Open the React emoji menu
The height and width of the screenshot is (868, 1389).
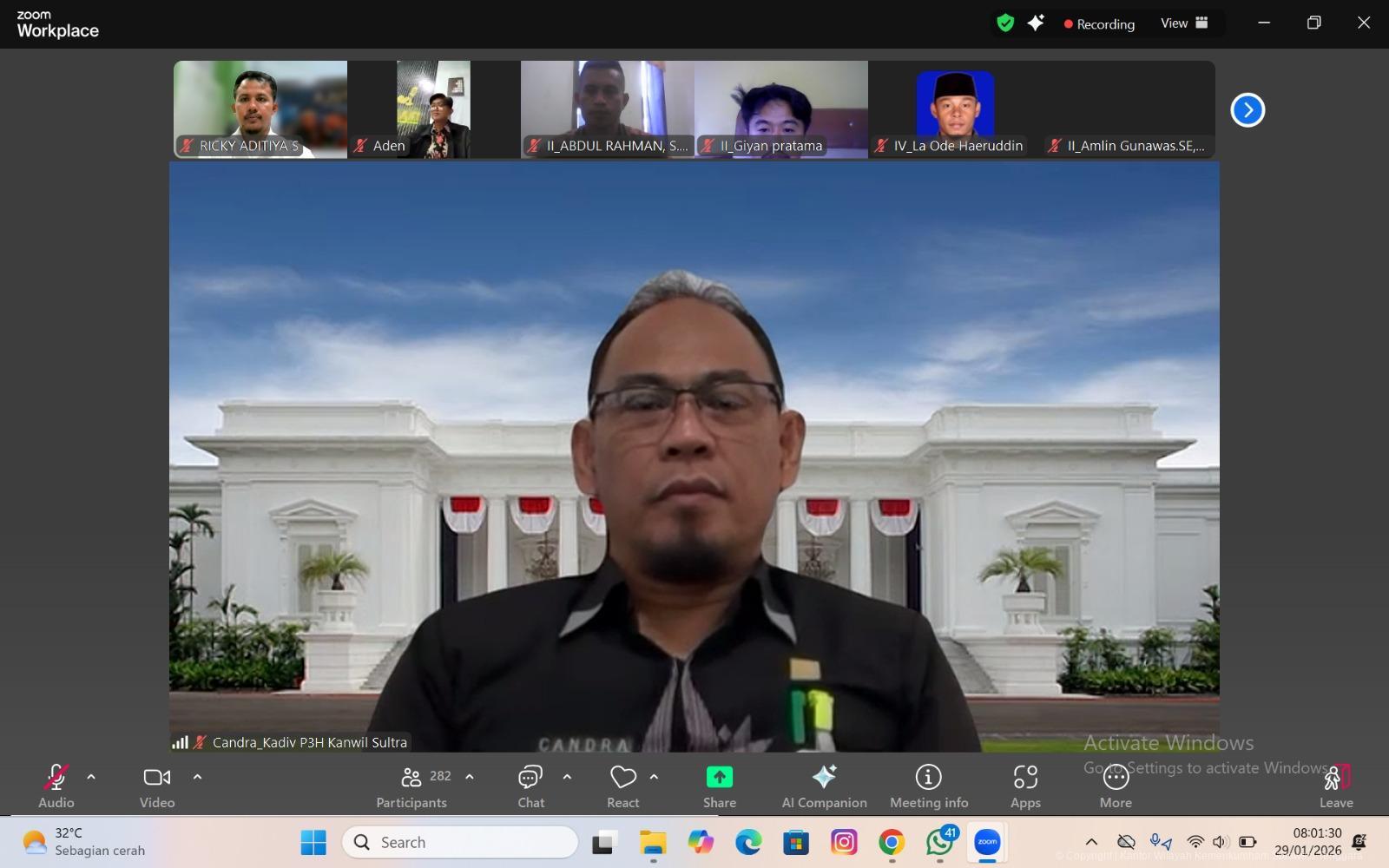coord(622,786)
